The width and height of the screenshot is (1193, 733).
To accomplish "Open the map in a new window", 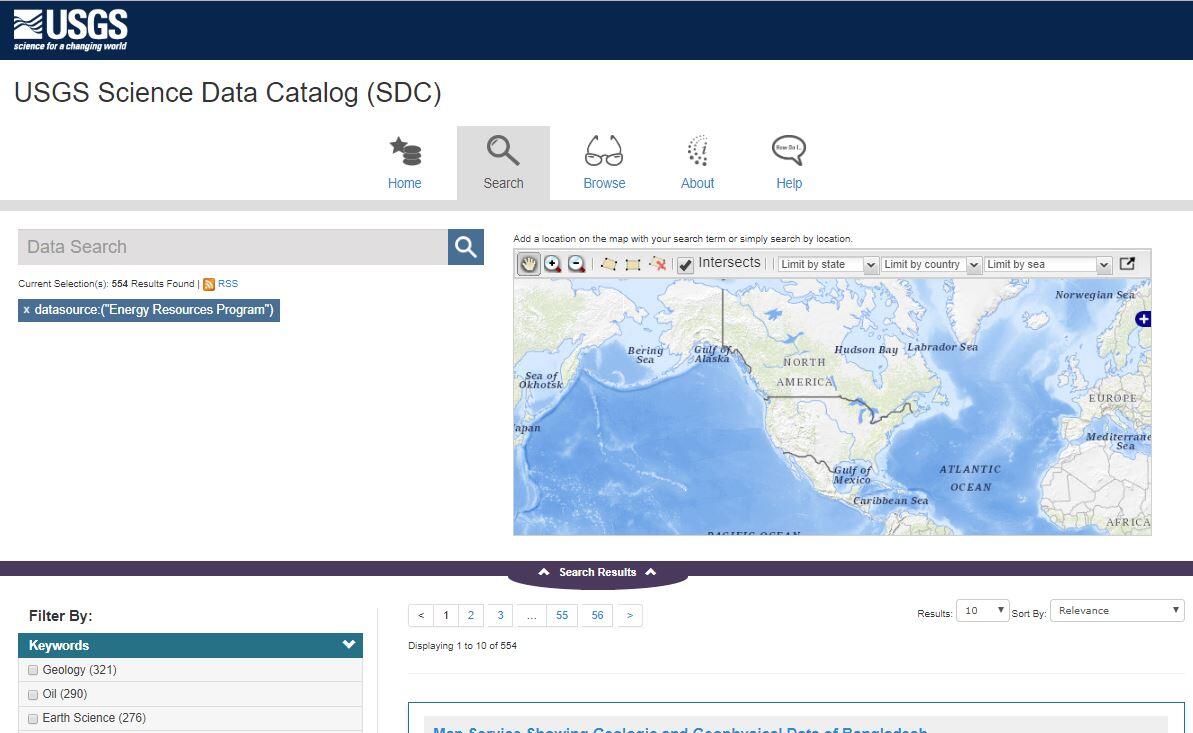I will coord(1128,263).
